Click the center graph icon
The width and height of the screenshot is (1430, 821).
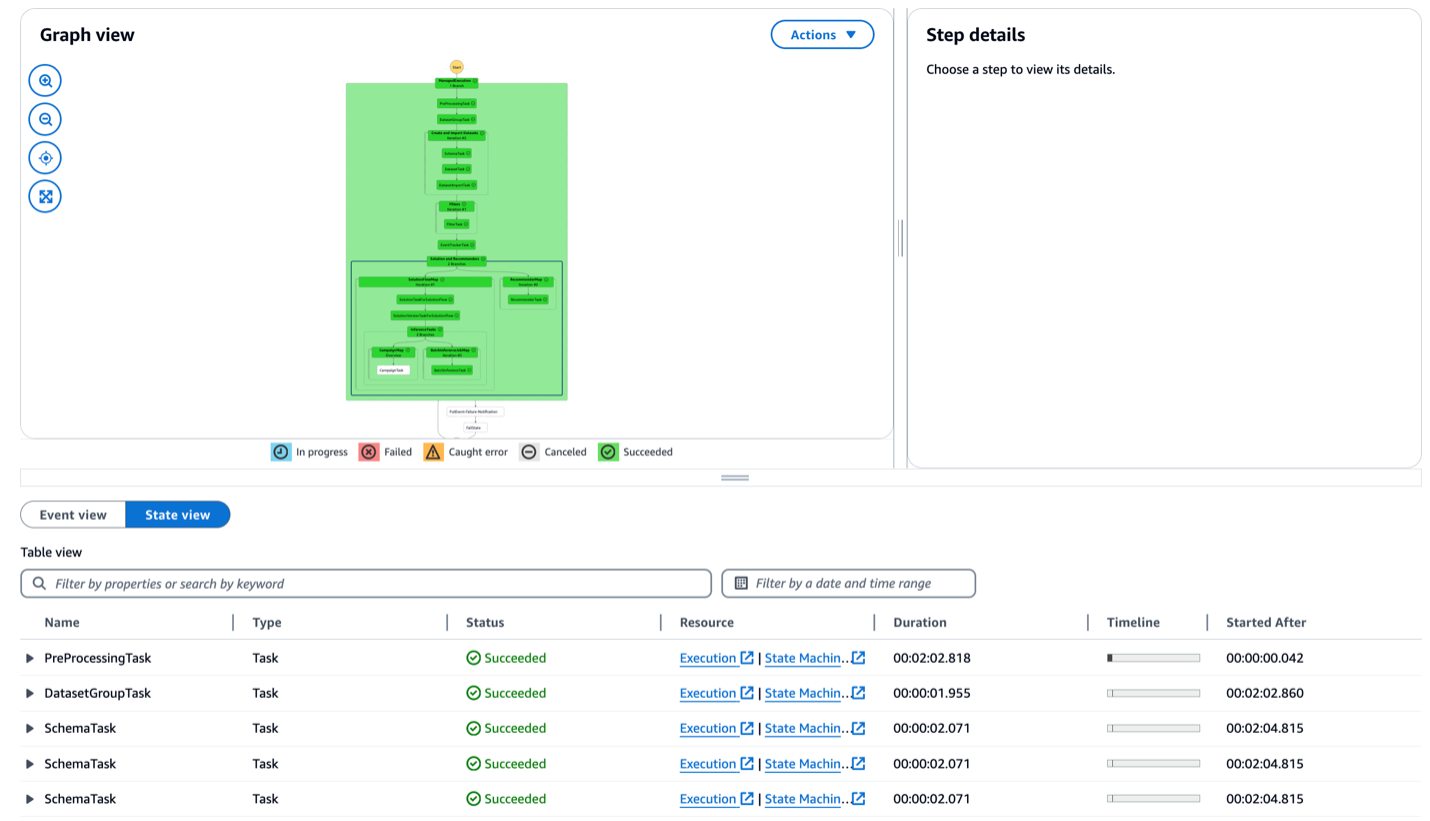coord(44,157)
